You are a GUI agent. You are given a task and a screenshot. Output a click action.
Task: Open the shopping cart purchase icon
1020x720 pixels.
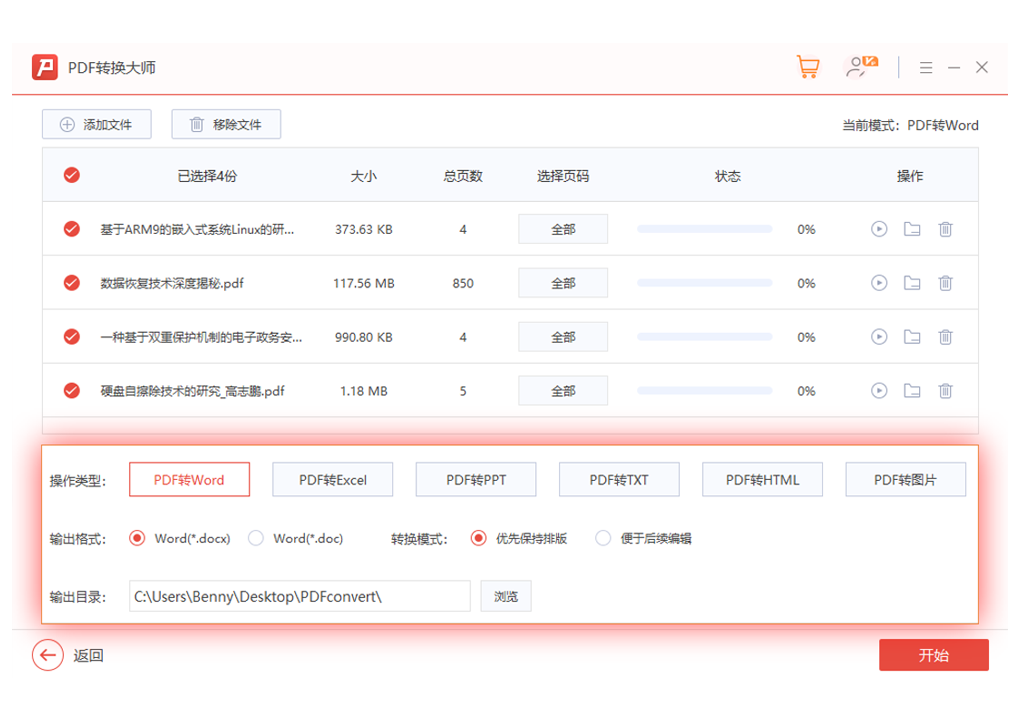point(807,67)
